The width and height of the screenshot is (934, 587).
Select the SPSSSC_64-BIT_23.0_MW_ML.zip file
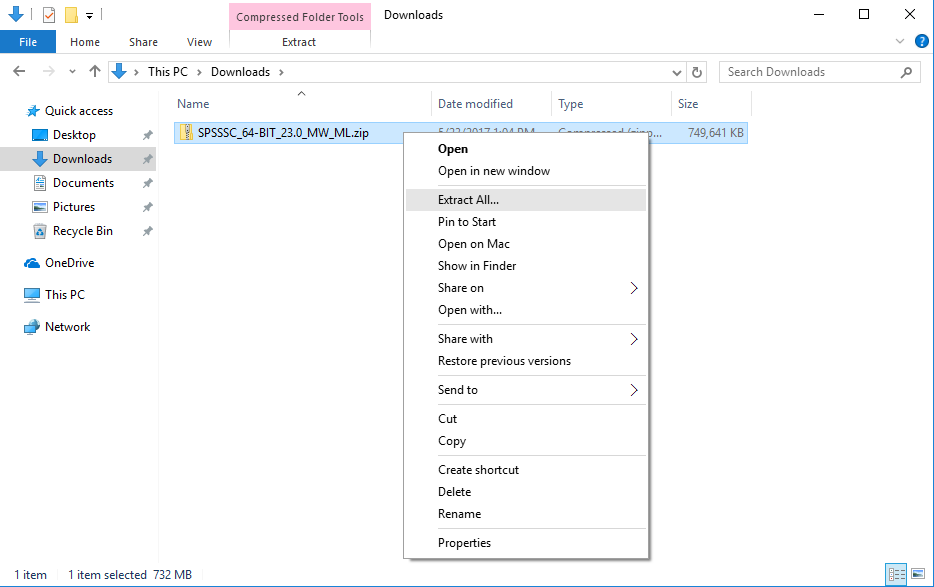[284, 133]
